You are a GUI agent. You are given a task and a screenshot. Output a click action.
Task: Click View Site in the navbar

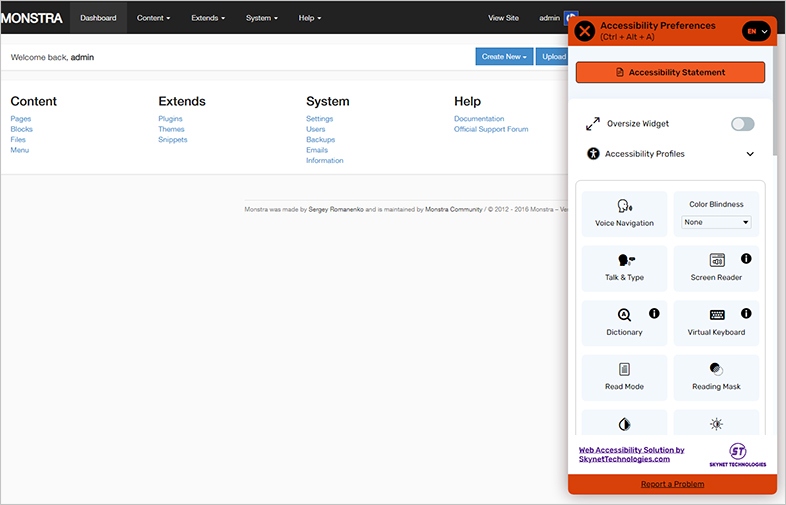[x=503, y=18]
